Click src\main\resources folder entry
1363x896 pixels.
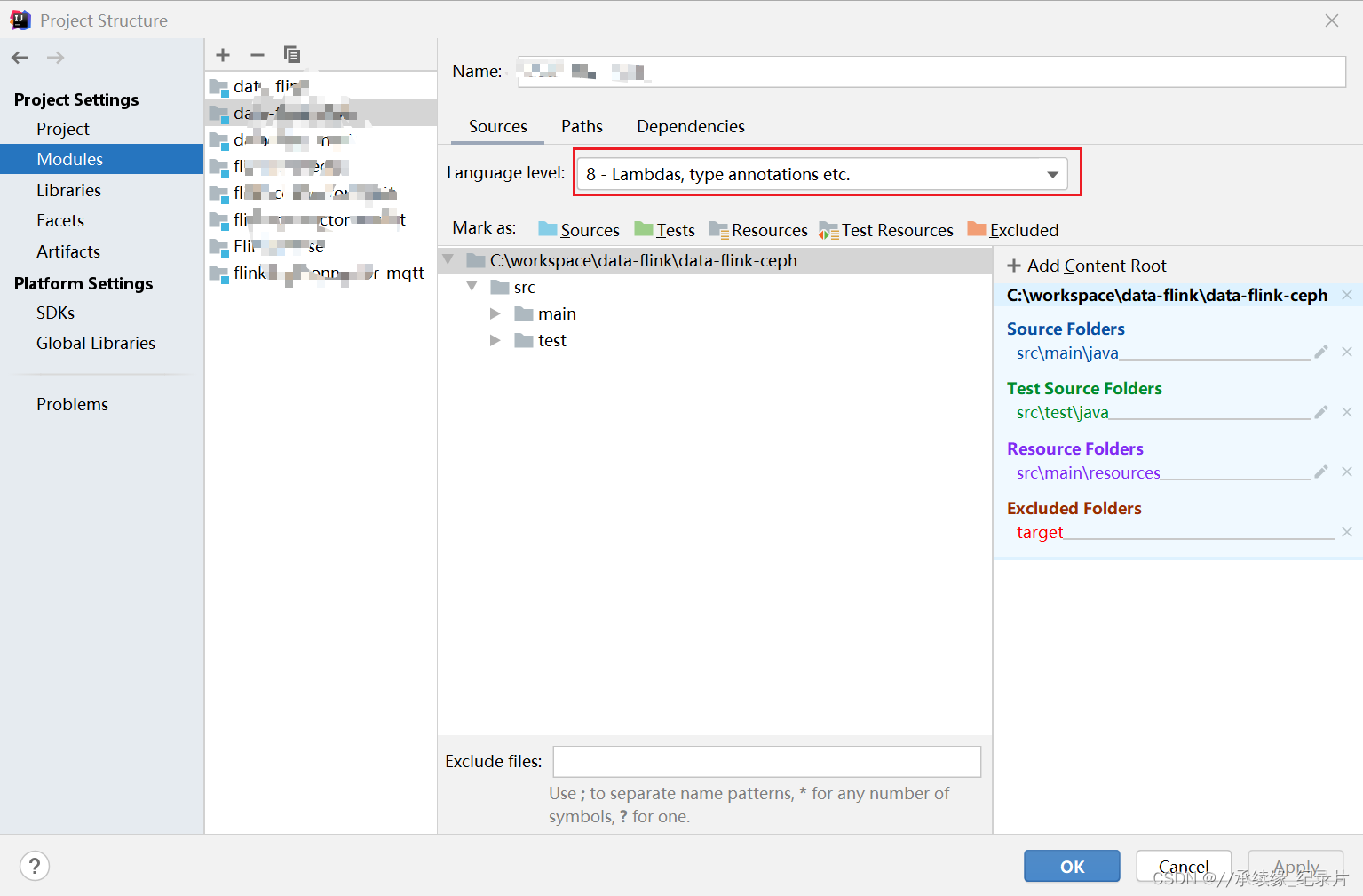1088,472
